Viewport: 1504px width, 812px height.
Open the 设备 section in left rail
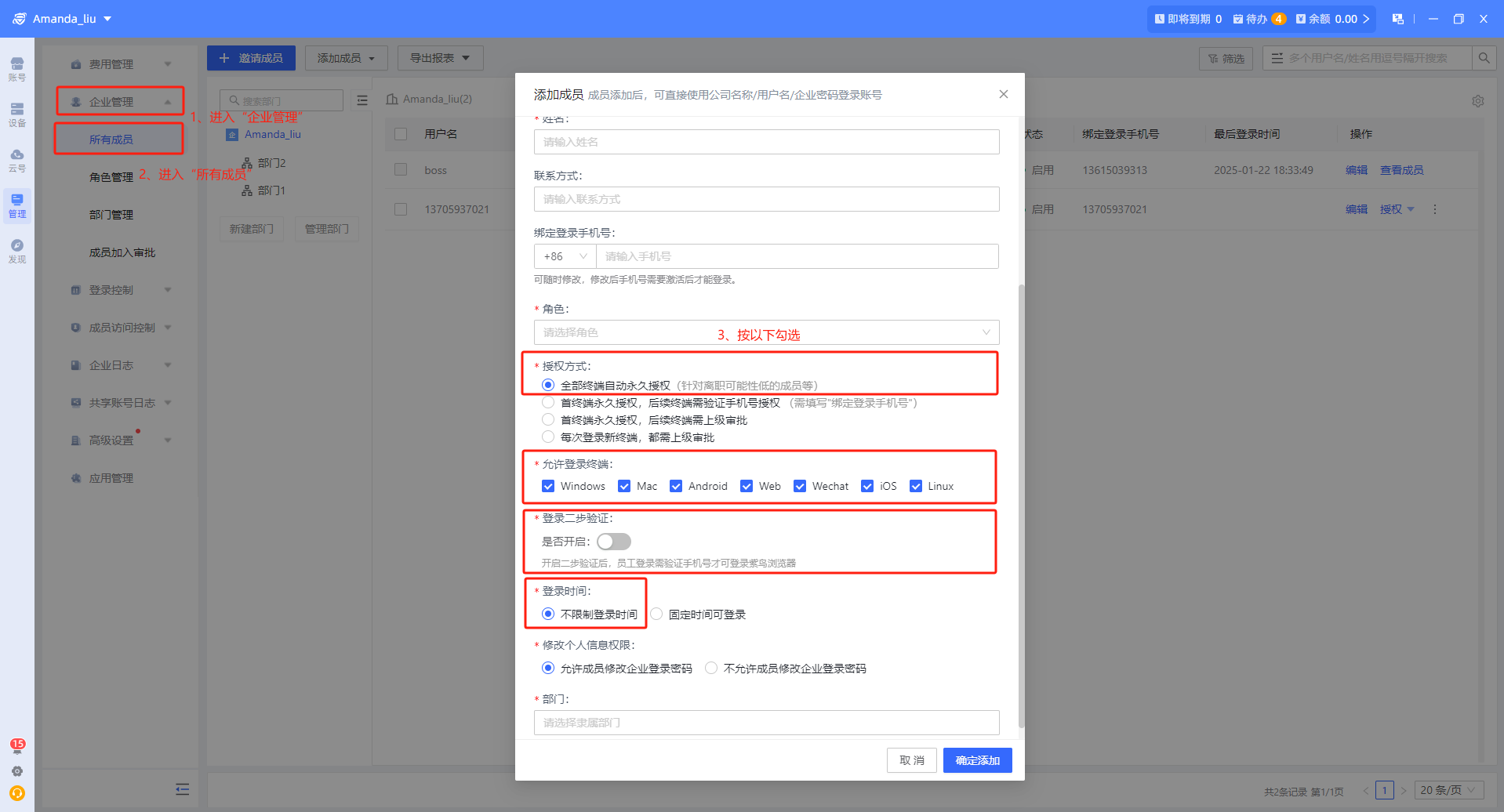(x=17, y=114)
